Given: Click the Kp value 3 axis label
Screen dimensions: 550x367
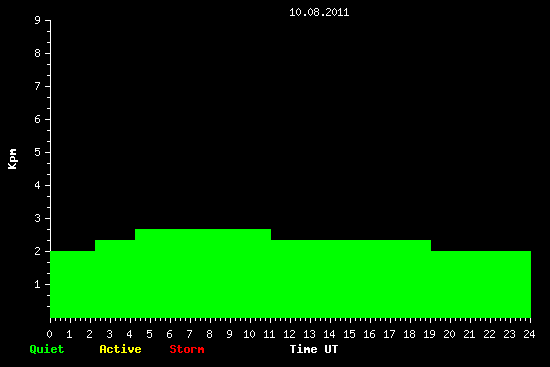Looking at the screenshot, I should pyautogui.click(x=38, y=218).
